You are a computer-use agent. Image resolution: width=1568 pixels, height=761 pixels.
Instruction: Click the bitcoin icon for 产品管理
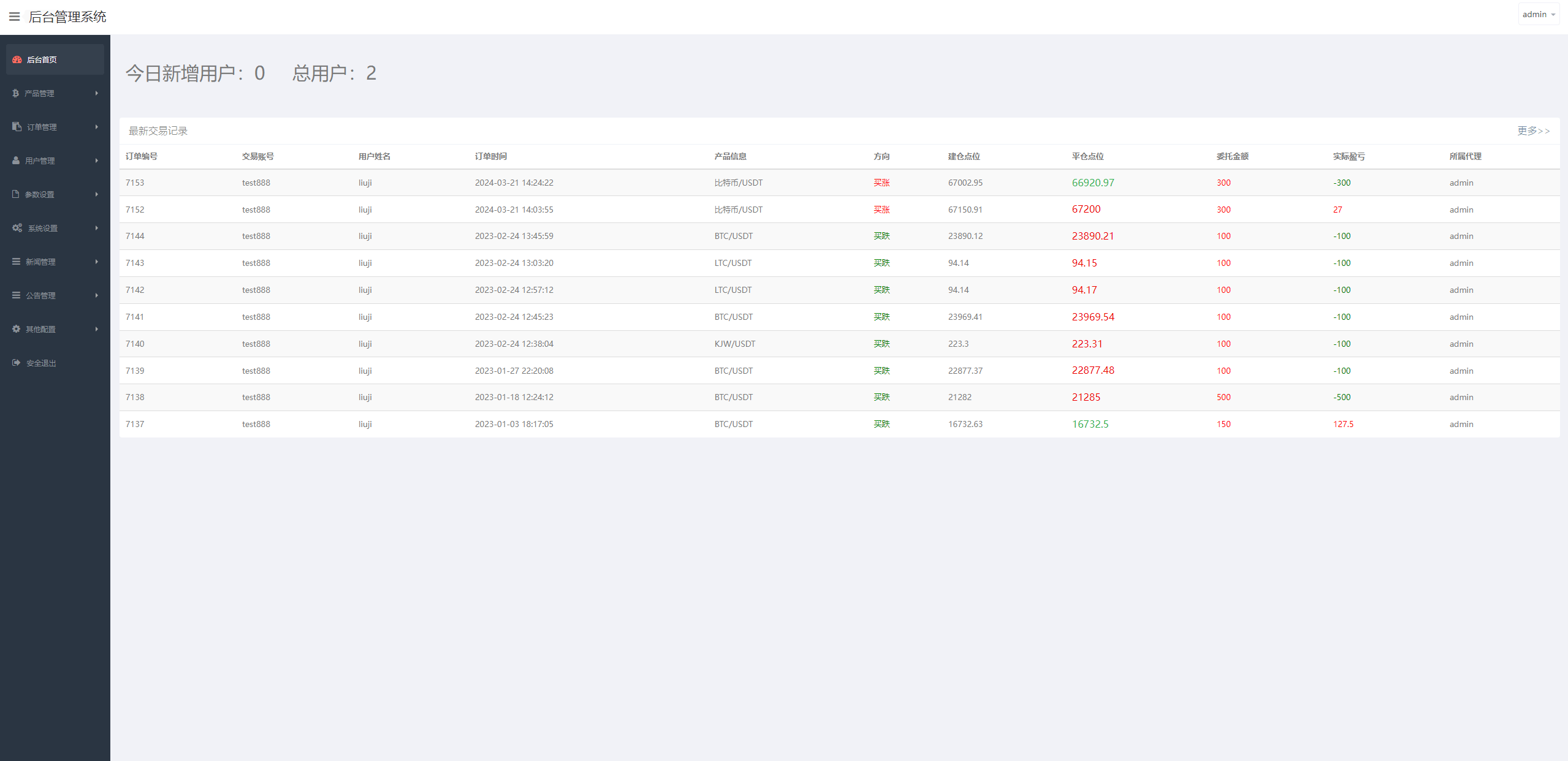tap(15, 93)
